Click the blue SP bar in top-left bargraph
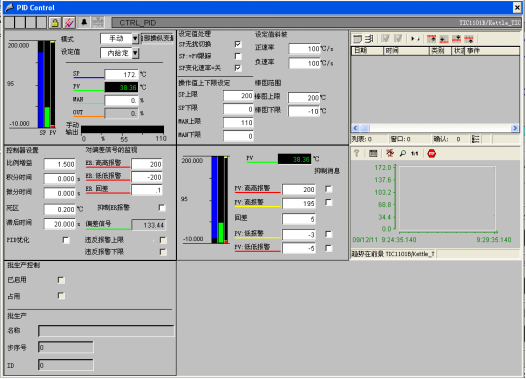Viewport: 526px width, 379px height. click(x=41, y=89)
